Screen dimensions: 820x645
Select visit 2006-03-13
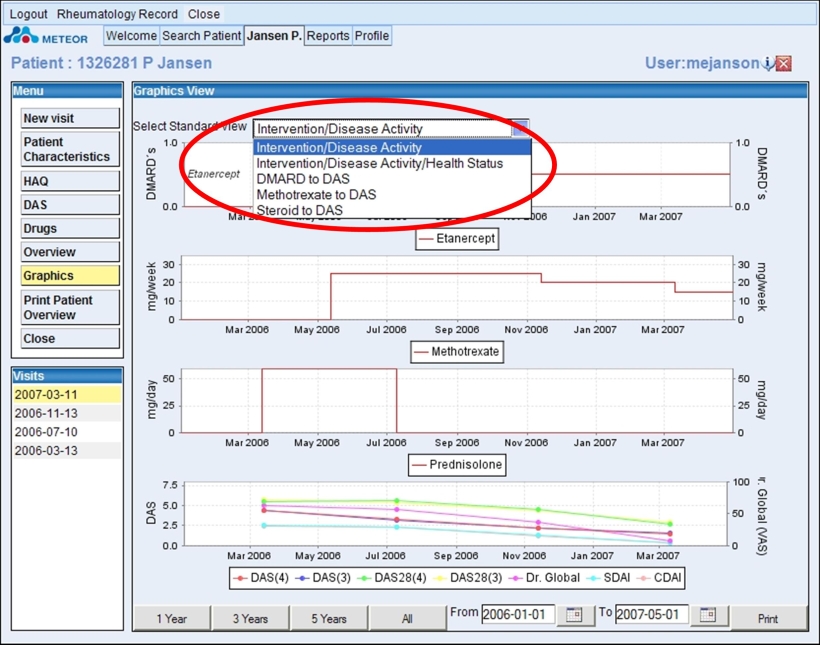click(x=67, y=451)
